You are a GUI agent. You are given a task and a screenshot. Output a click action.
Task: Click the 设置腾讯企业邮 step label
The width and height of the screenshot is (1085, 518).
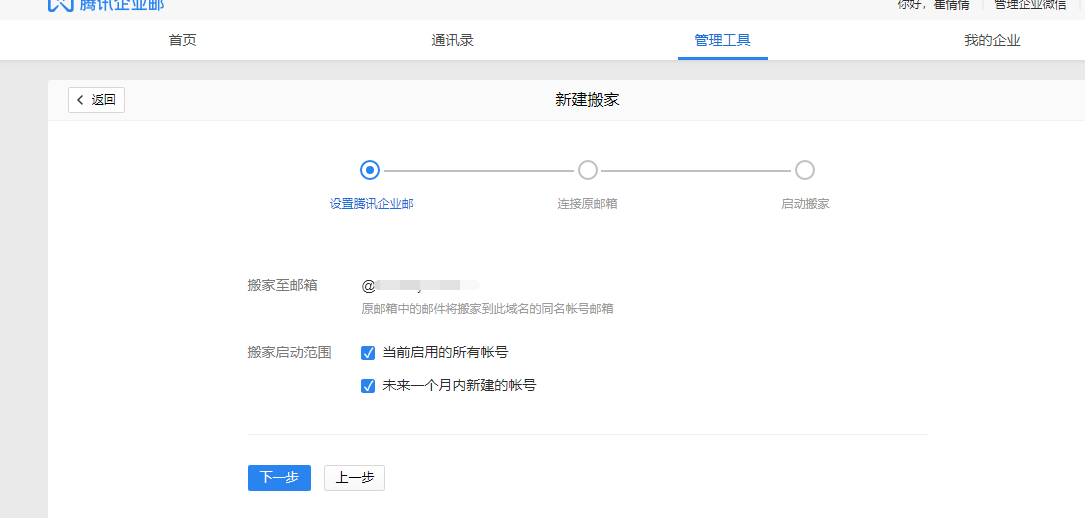click(371, 204)
